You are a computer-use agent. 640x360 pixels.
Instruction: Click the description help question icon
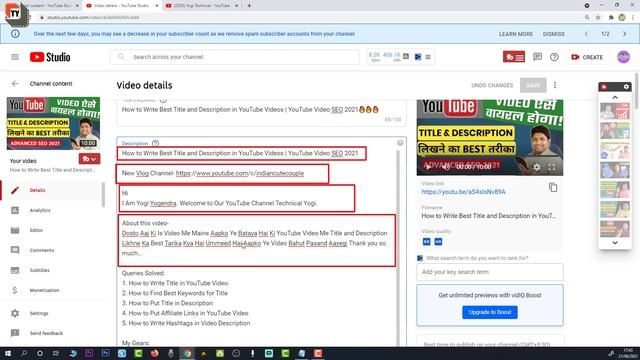click(x=156, y=143)
